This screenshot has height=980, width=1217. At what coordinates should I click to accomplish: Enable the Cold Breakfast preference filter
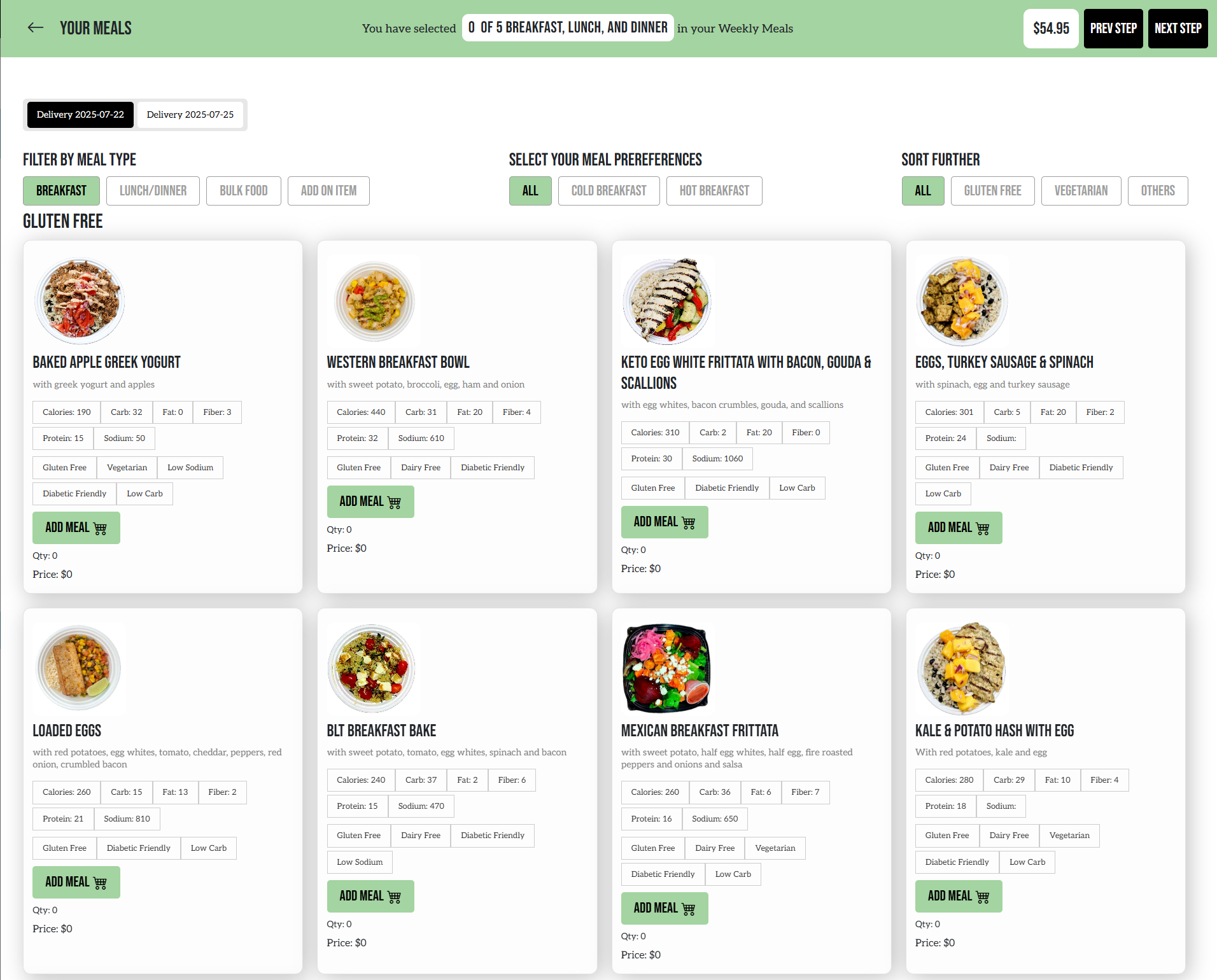[x=608, y=191]
